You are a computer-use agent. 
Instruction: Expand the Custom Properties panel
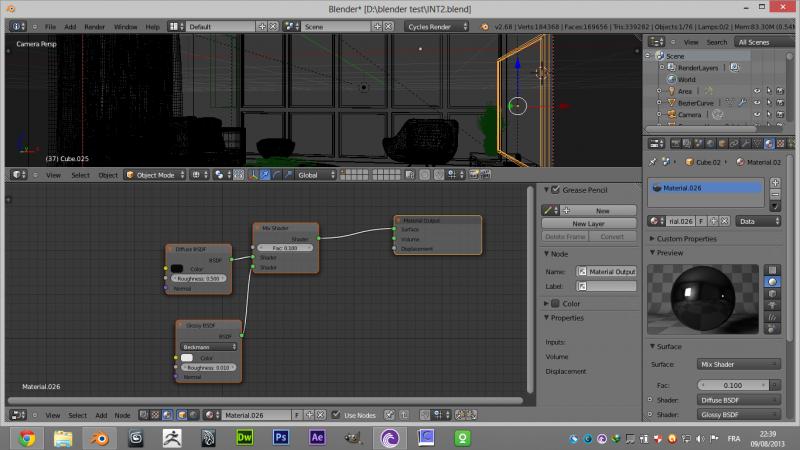685,239
